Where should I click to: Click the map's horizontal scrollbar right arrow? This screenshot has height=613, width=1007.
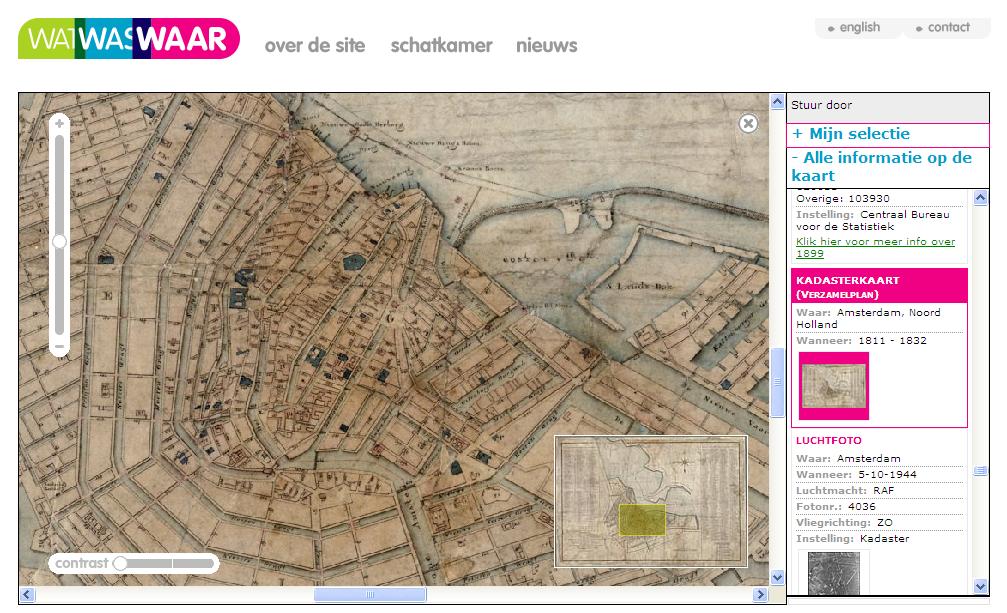click(x=760, y=594)
